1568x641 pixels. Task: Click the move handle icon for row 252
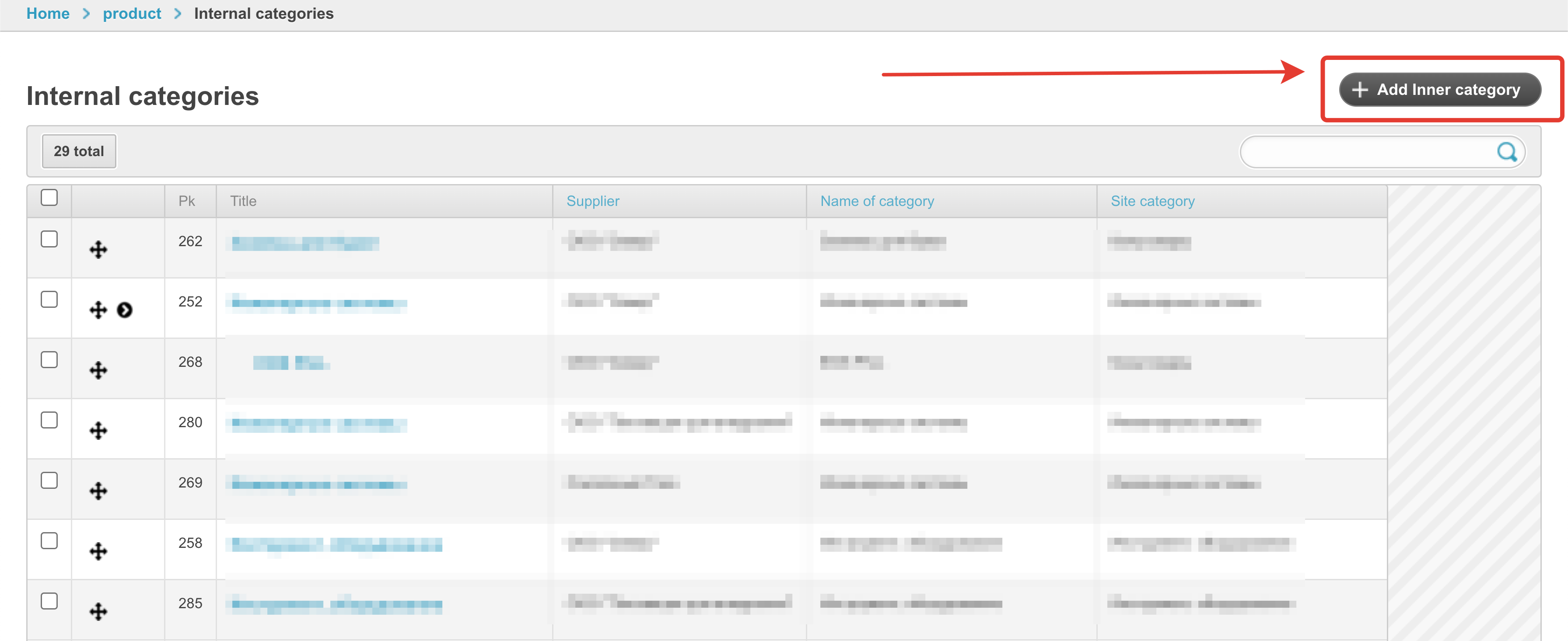click(98, 310)
